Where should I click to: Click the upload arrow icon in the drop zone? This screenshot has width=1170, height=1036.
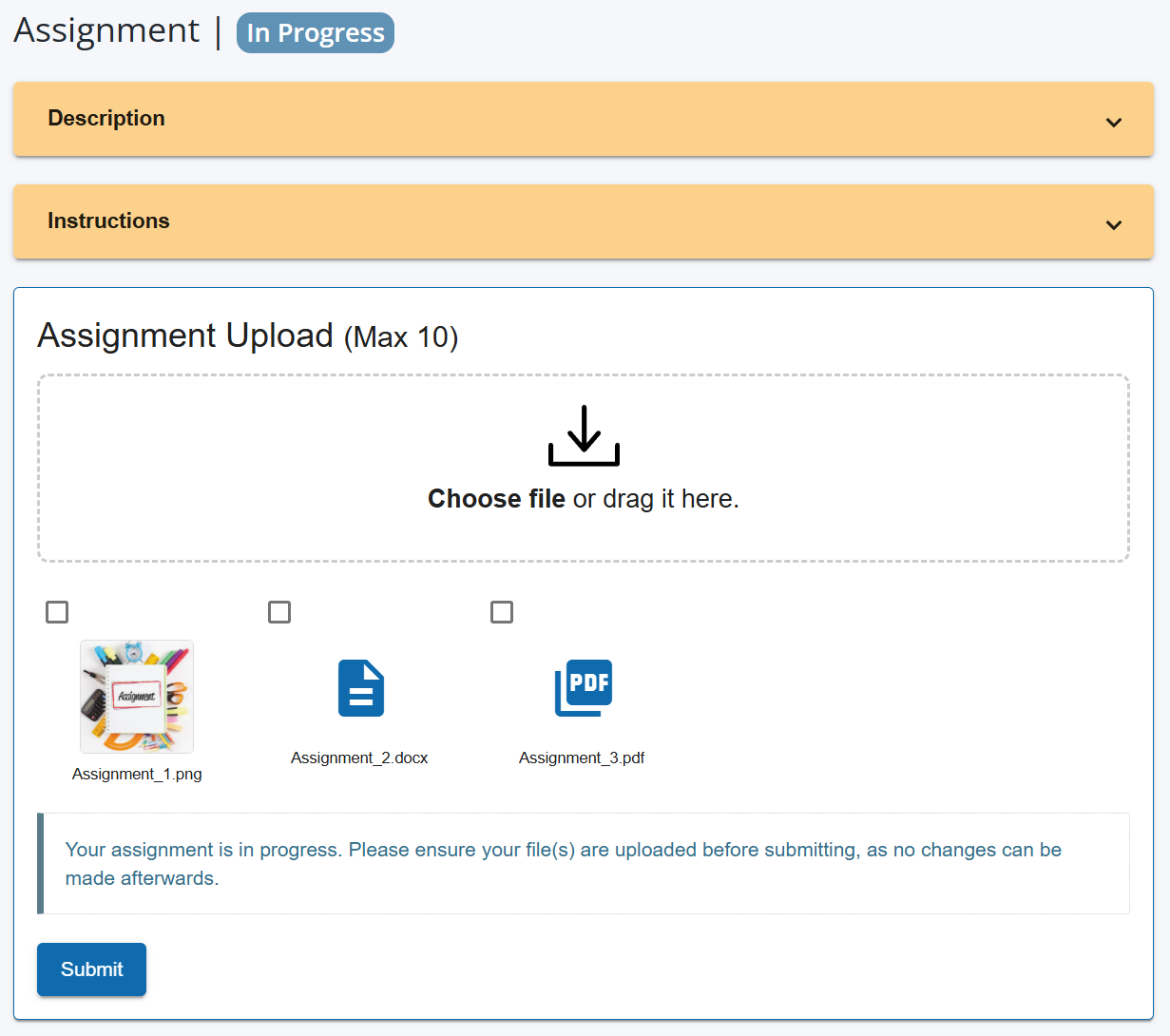click(584, 435)
